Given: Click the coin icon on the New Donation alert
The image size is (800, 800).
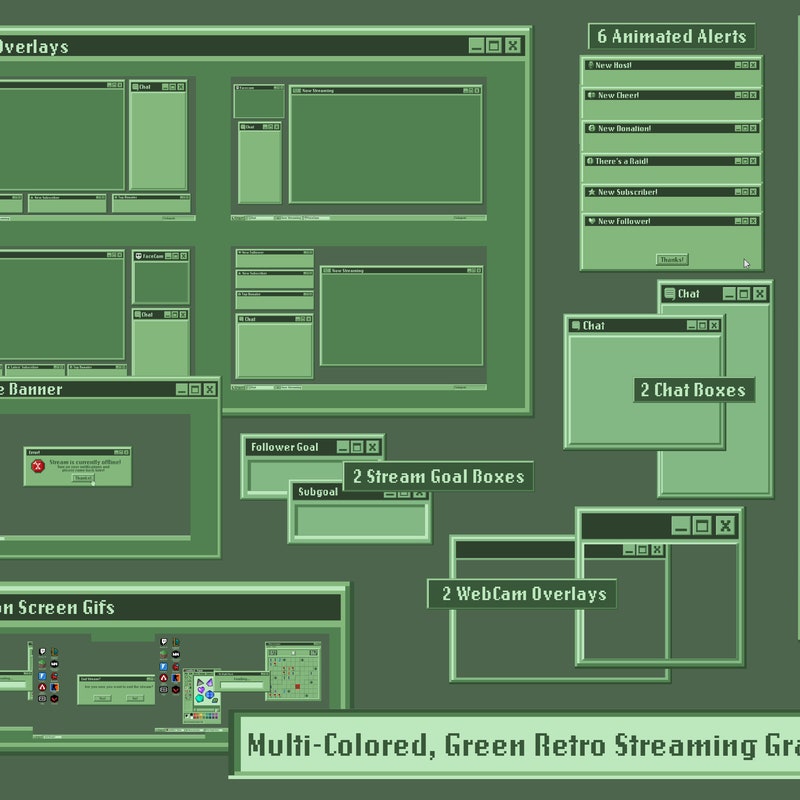Looking at the screenshot, I should (591, 129).
